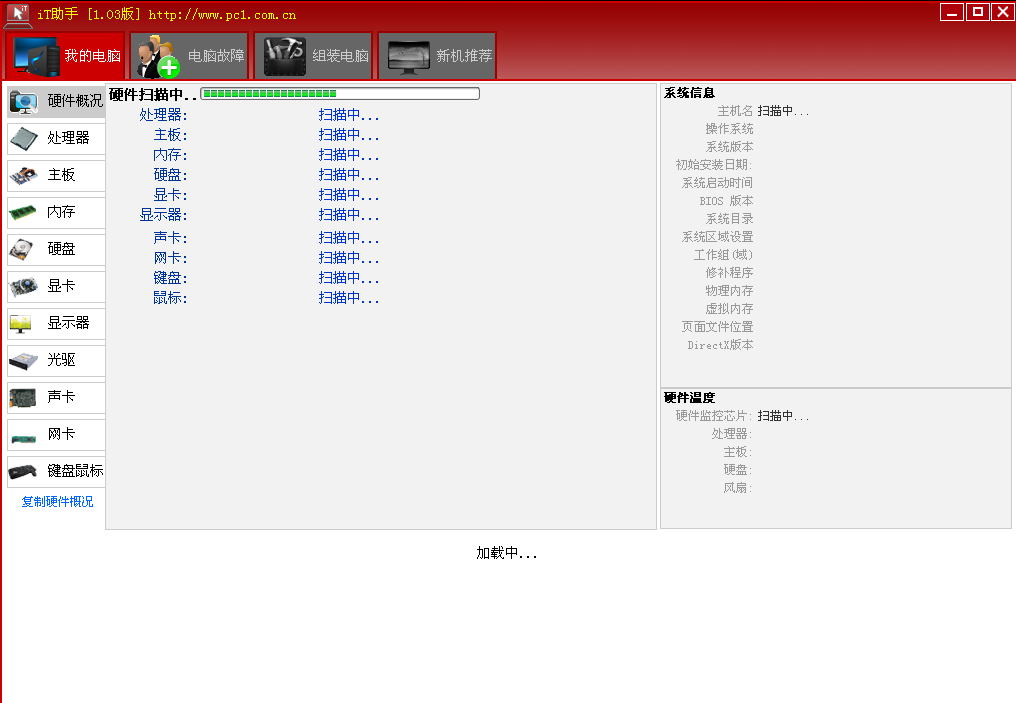Click the green RAM stick icon for 内存
This screenshot has height=703, width=1016.
pos(23,212)
